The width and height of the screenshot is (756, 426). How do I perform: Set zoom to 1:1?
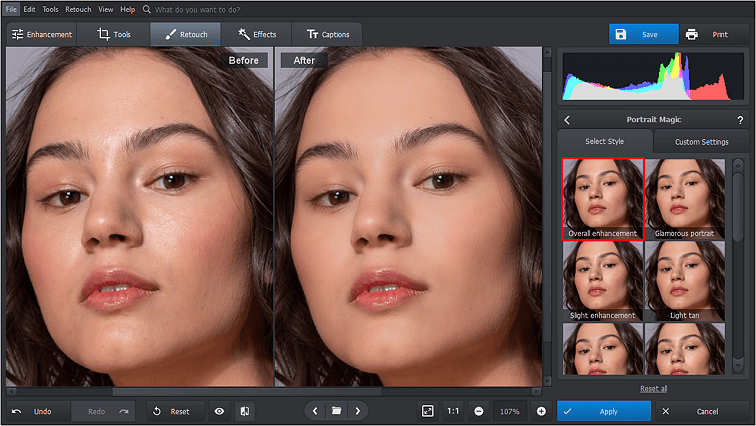(453, 411)
